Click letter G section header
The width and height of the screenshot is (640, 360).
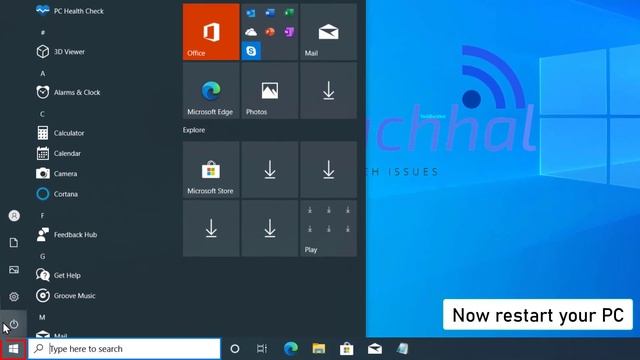coord(42,256)
